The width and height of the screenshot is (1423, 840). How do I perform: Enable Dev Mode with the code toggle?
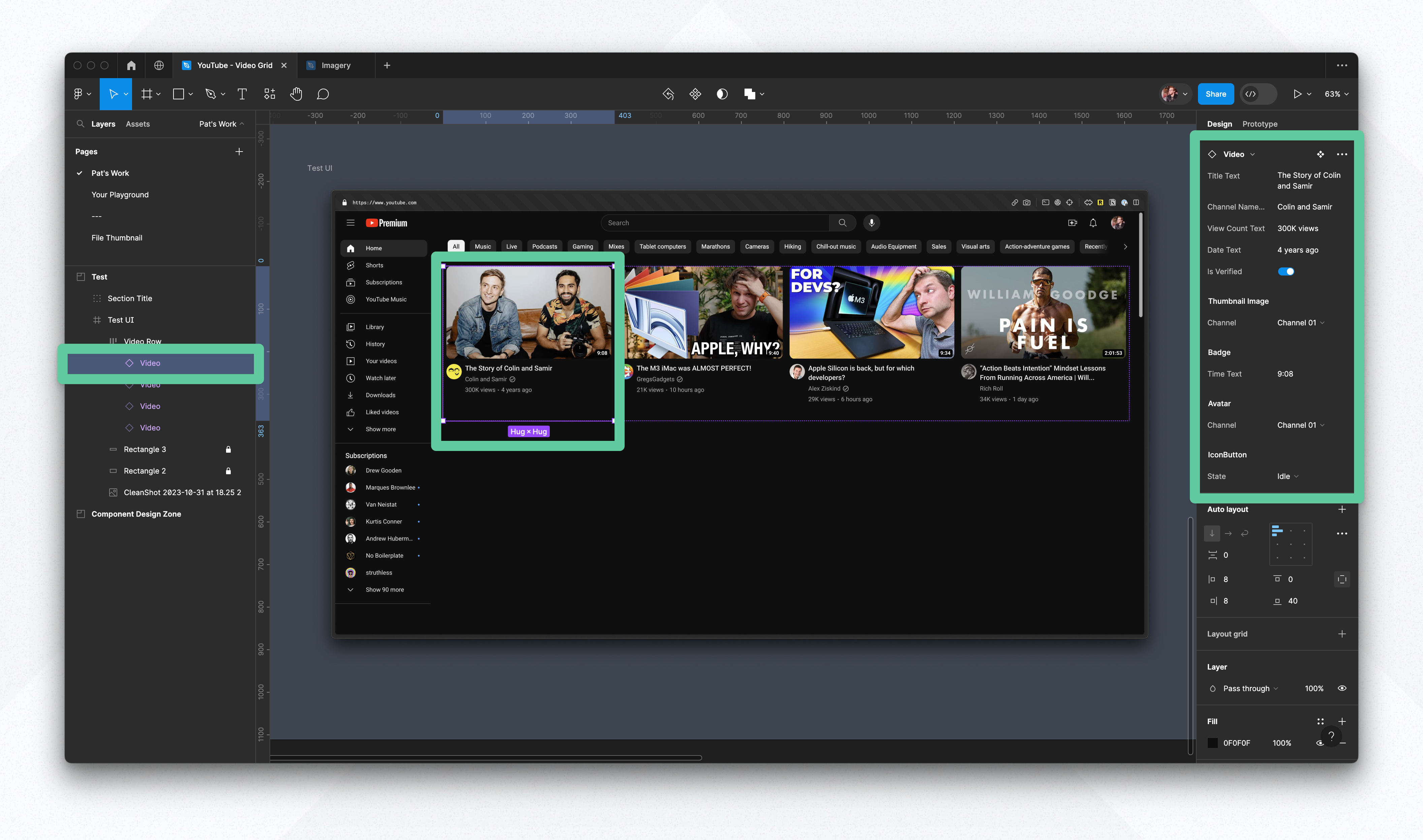[x=1252, y=94]
